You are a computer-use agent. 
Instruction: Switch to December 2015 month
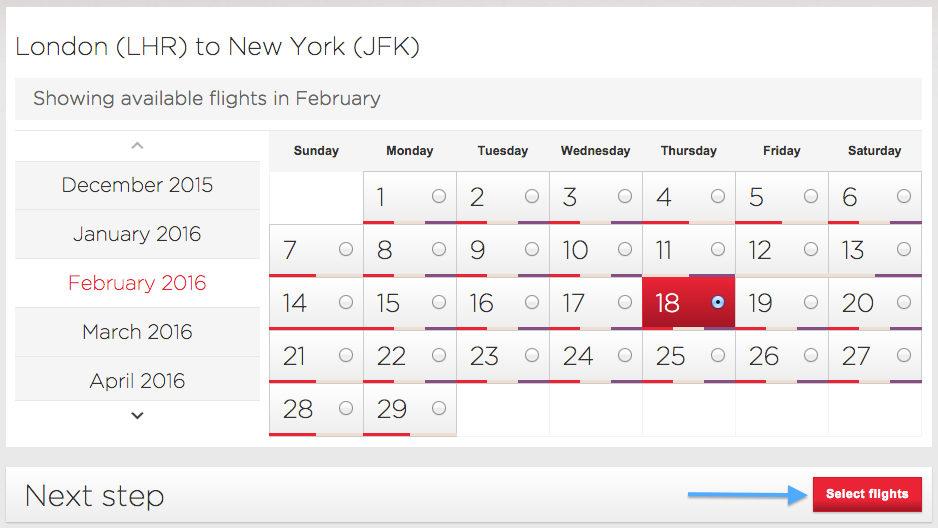pos(137,185)
